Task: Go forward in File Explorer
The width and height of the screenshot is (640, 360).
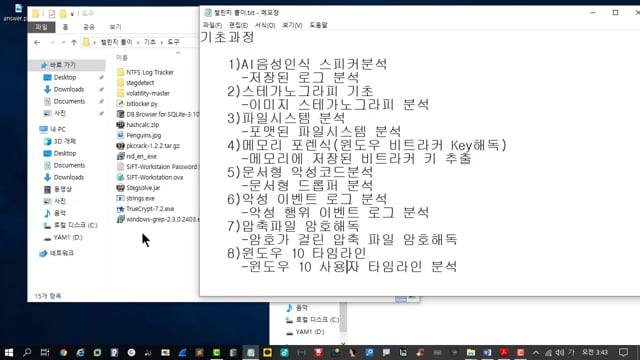Action: pyautogui.click(x=51, y=42)
